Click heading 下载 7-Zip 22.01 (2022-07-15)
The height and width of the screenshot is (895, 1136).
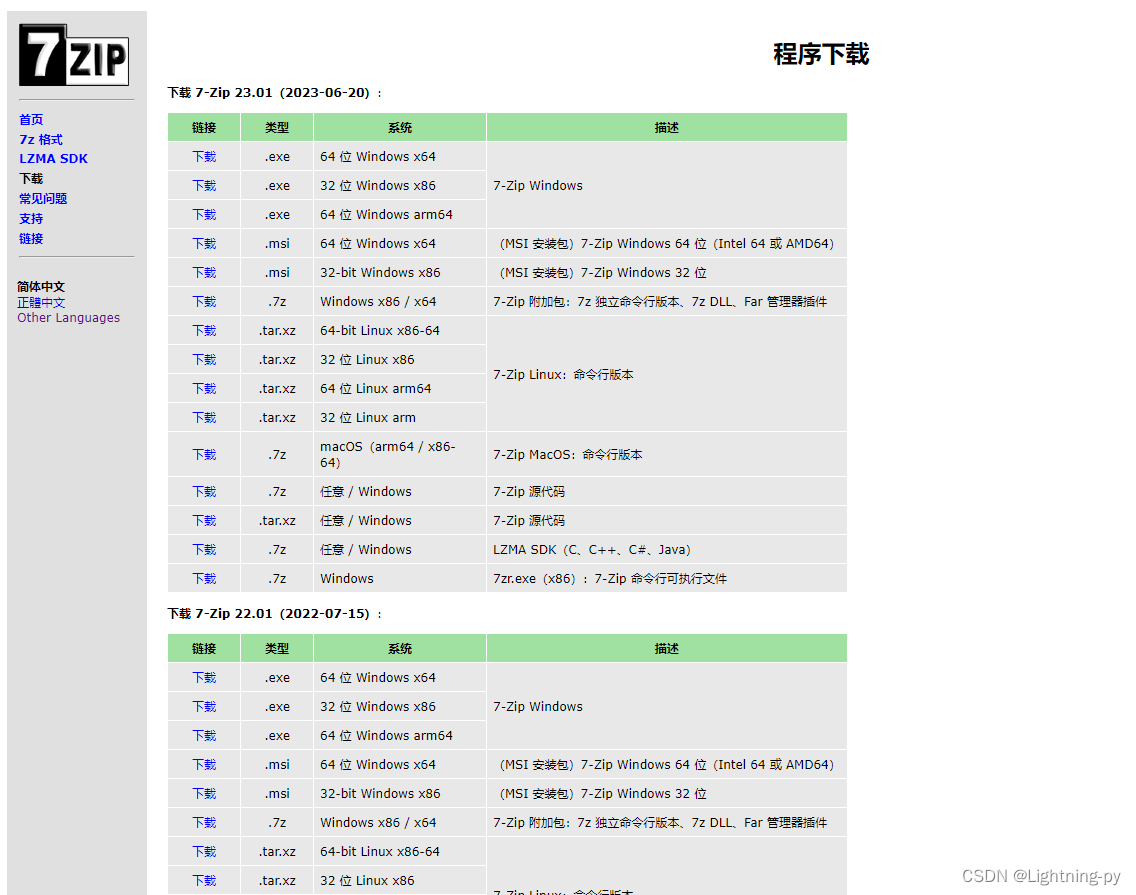coord(275,614)
